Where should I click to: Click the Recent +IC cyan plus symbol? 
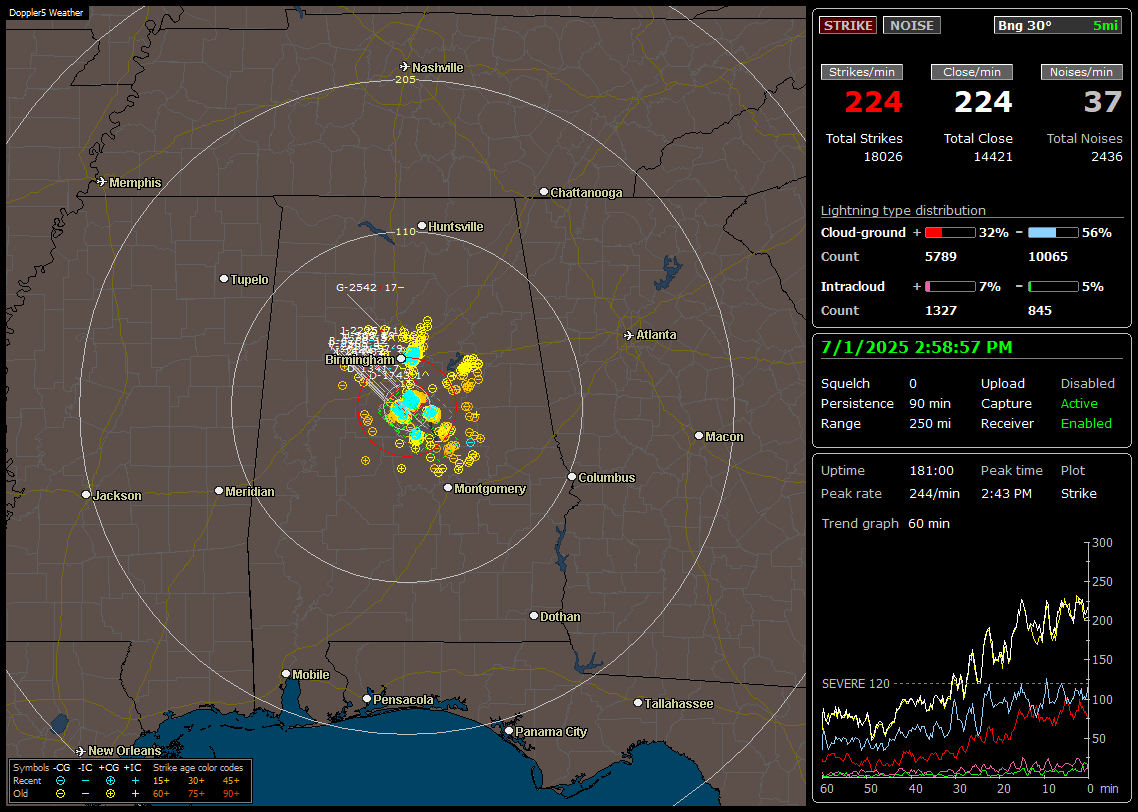click(x=135, y=781)
